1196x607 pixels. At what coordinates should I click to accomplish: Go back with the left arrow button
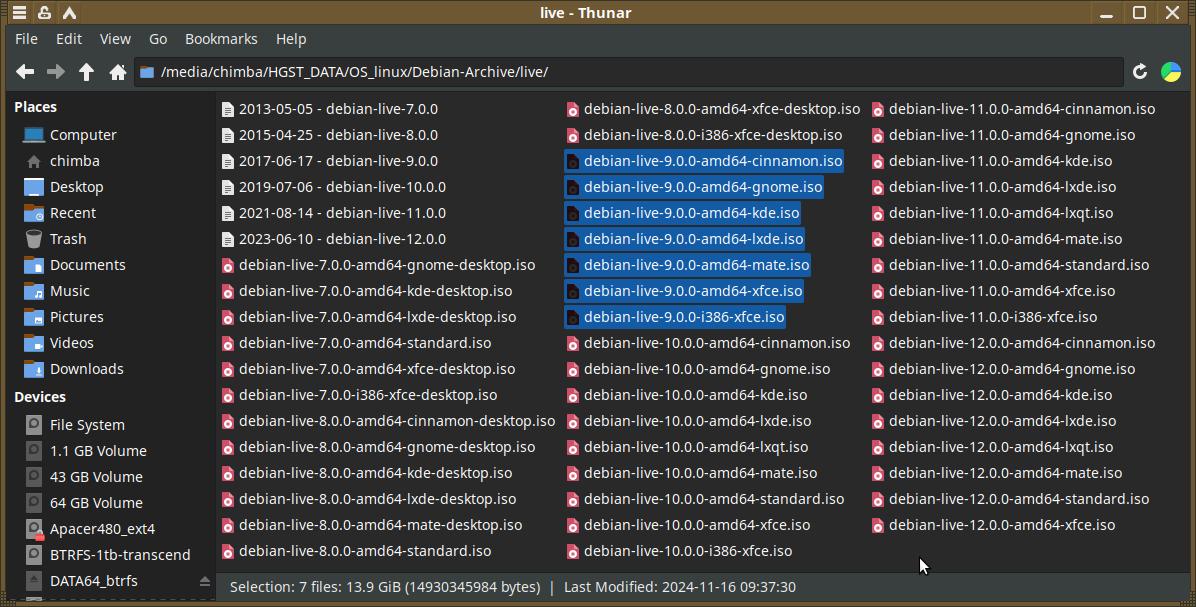(x=25, y=72)
